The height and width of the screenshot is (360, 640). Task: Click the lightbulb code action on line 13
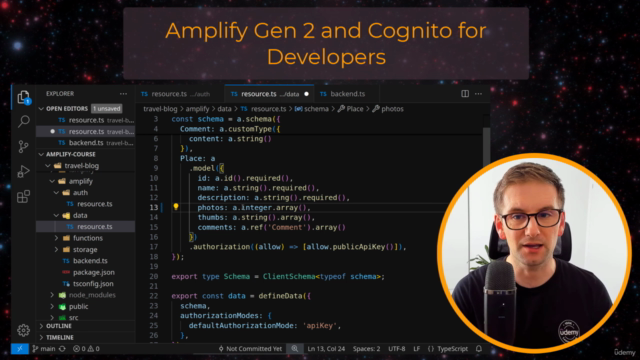coord(176,207)
